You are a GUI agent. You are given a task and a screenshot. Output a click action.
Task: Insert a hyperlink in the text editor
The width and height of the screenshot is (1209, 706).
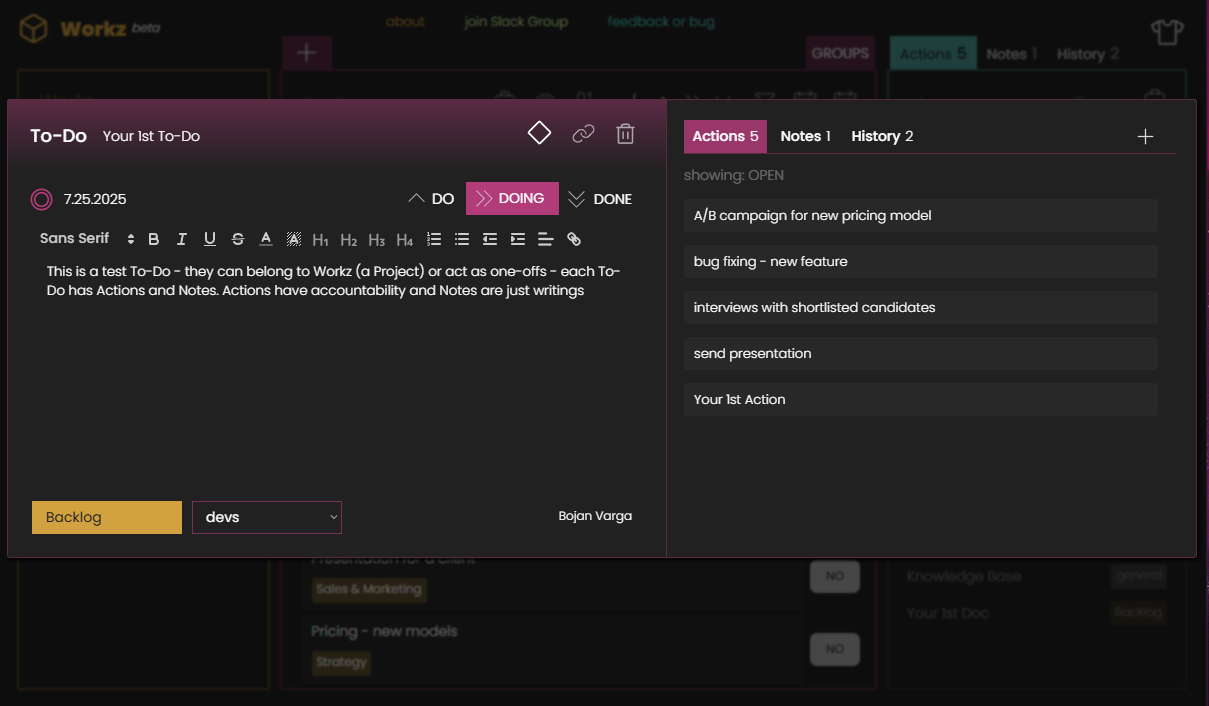[x=573, y=238]
